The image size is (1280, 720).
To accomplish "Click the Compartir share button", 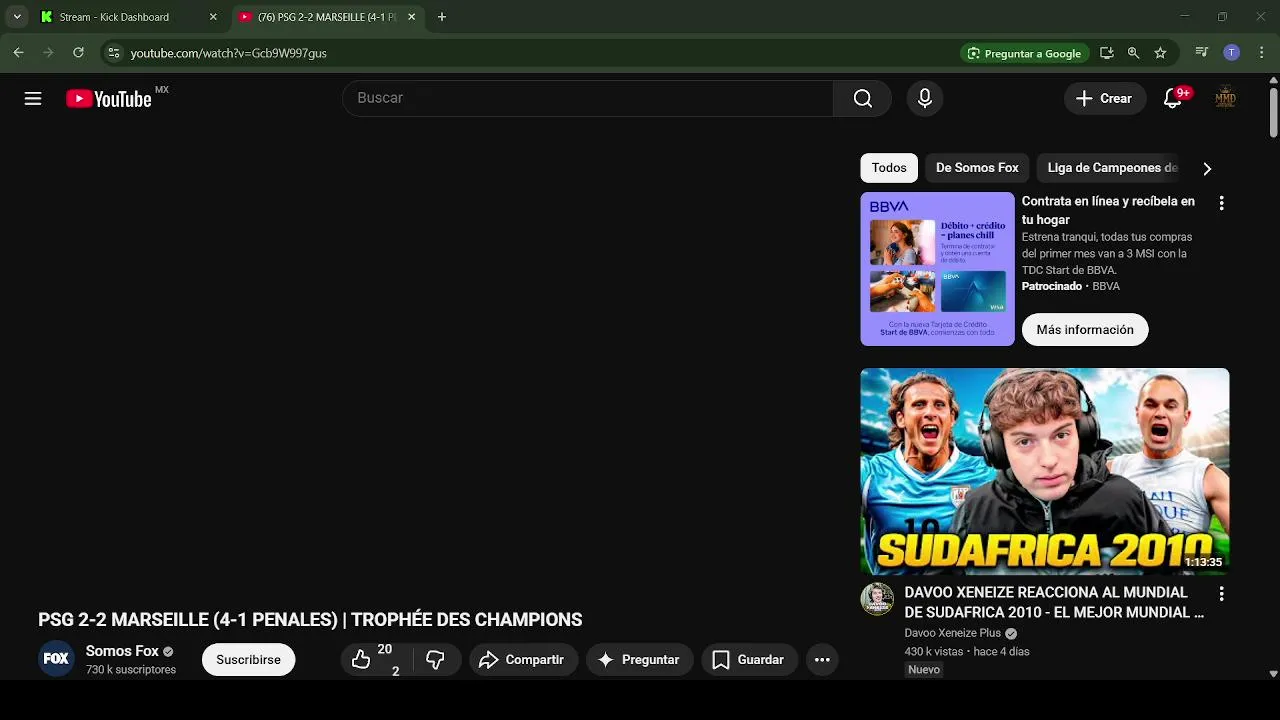I will 522,660.
